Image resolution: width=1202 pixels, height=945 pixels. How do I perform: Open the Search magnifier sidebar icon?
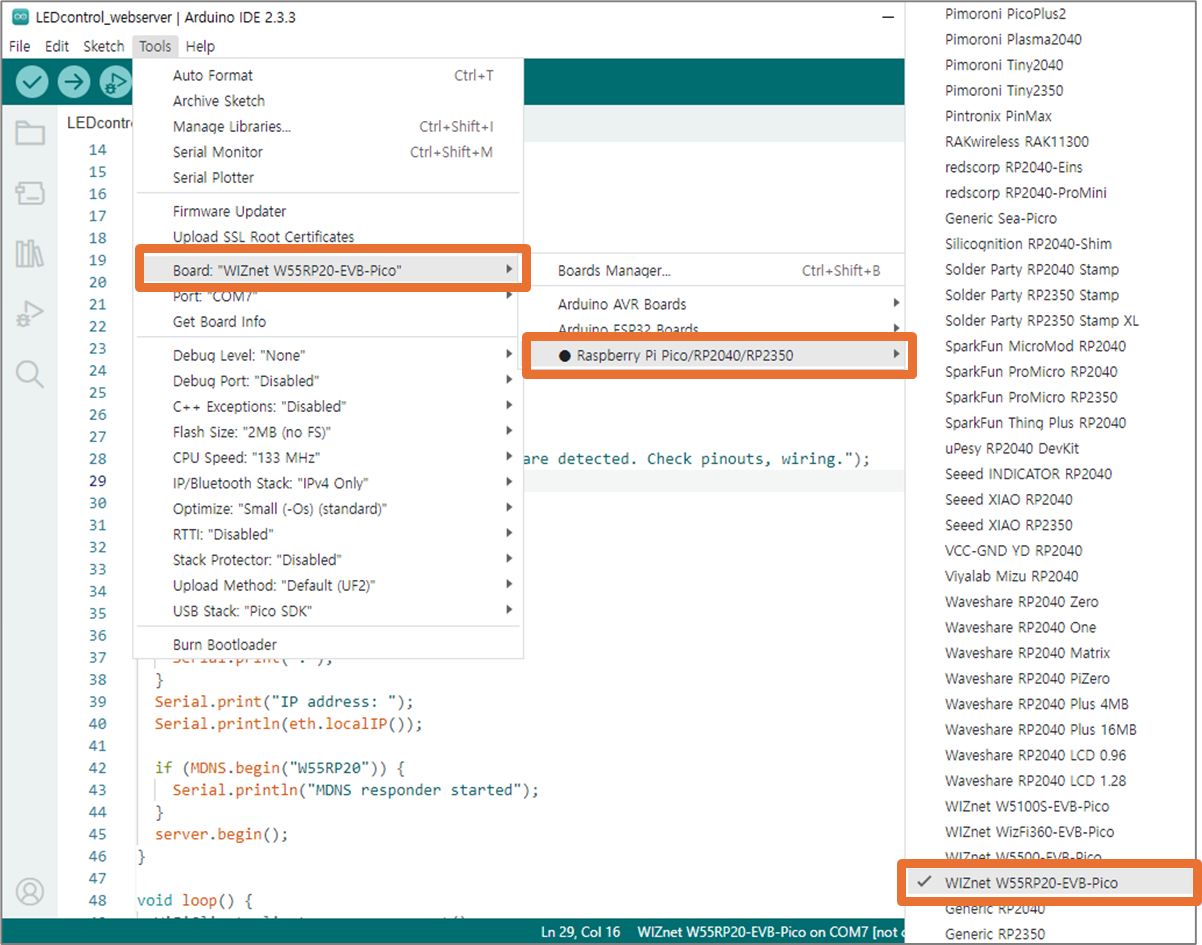click(30, 375)
